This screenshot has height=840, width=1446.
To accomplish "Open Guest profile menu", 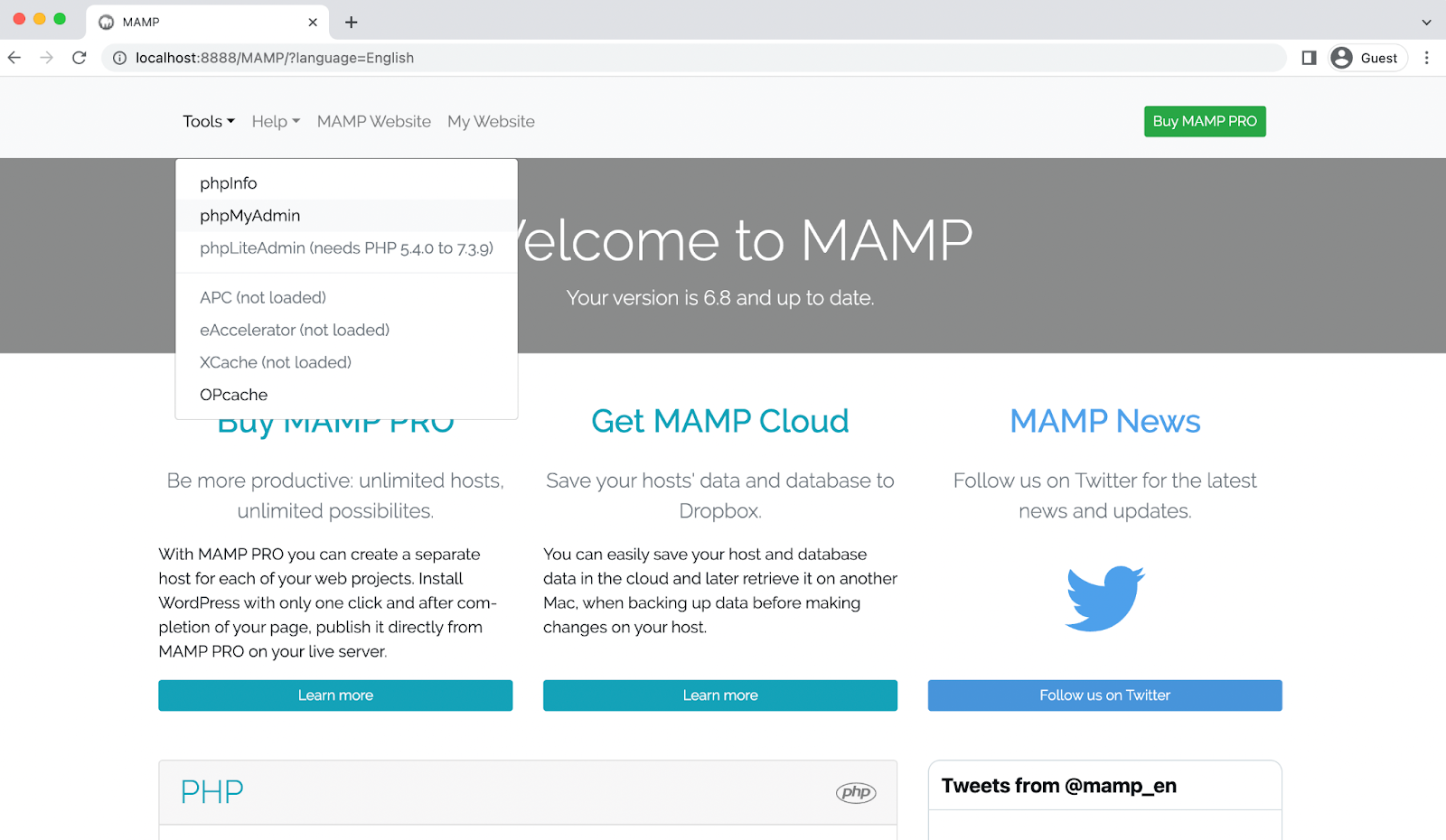I will click(1368, 58).
